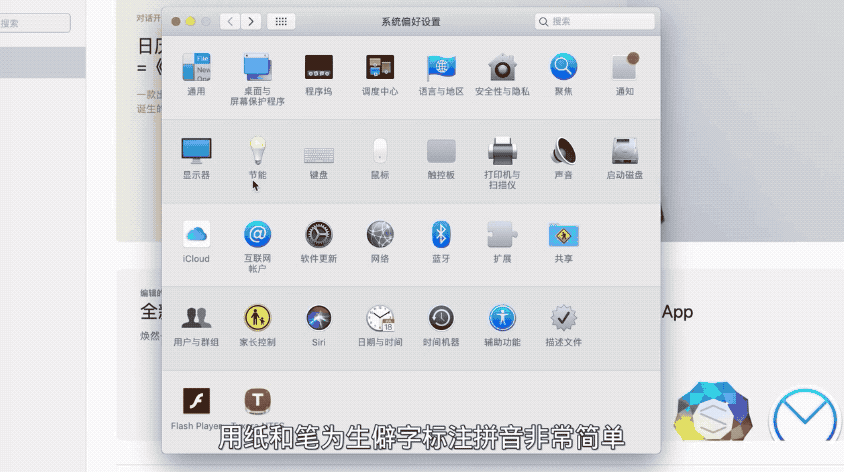This screenshot has height=472, width=844.
Task: Select the blue checkmark clock app icon in background
Action: click(804, 415)
